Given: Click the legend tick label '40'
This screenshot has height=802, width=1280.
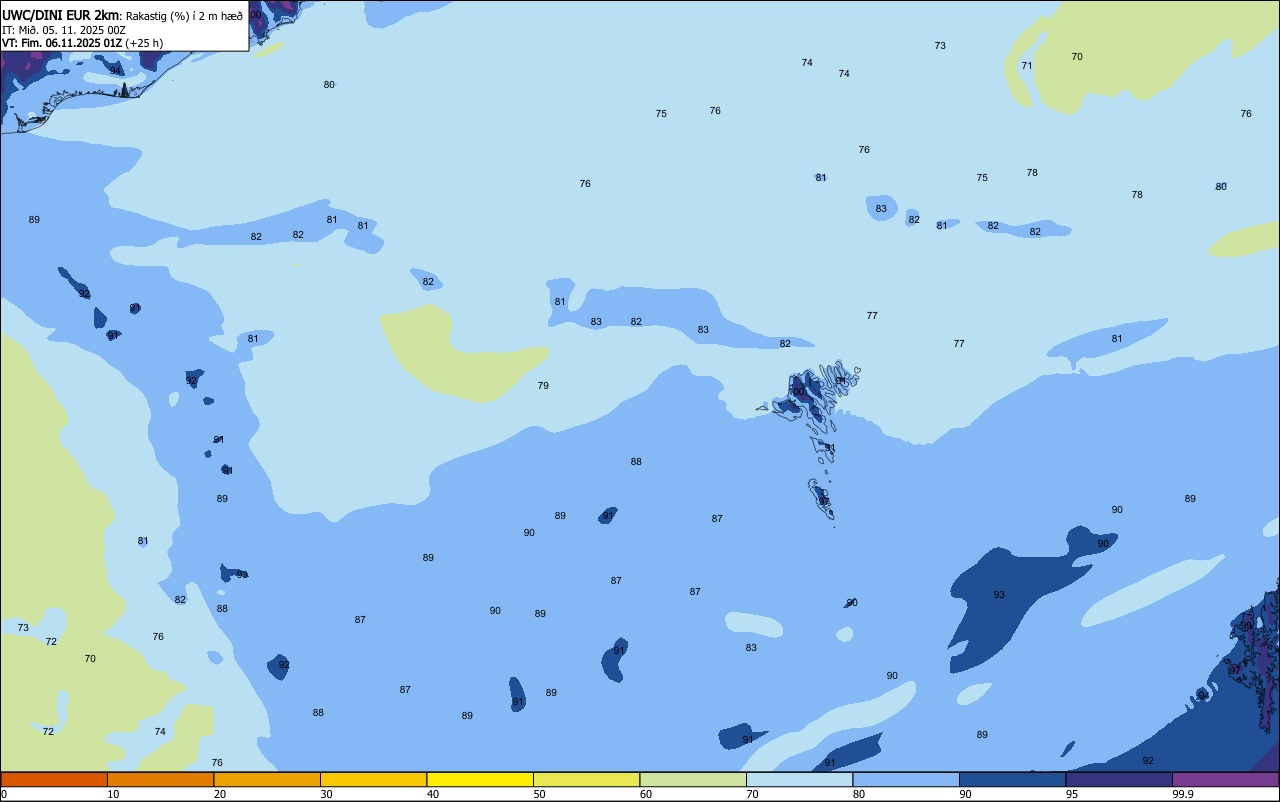Looking at the screenshot, I should coord(433,794).
